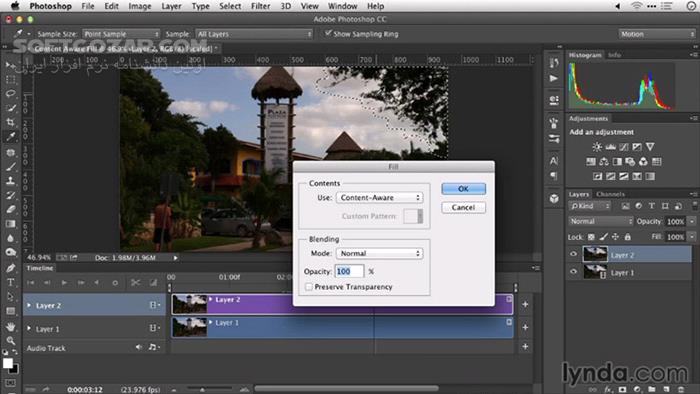Open the Use Content-Aware dropdown
700x394 pixels.
tap(379, 197)
